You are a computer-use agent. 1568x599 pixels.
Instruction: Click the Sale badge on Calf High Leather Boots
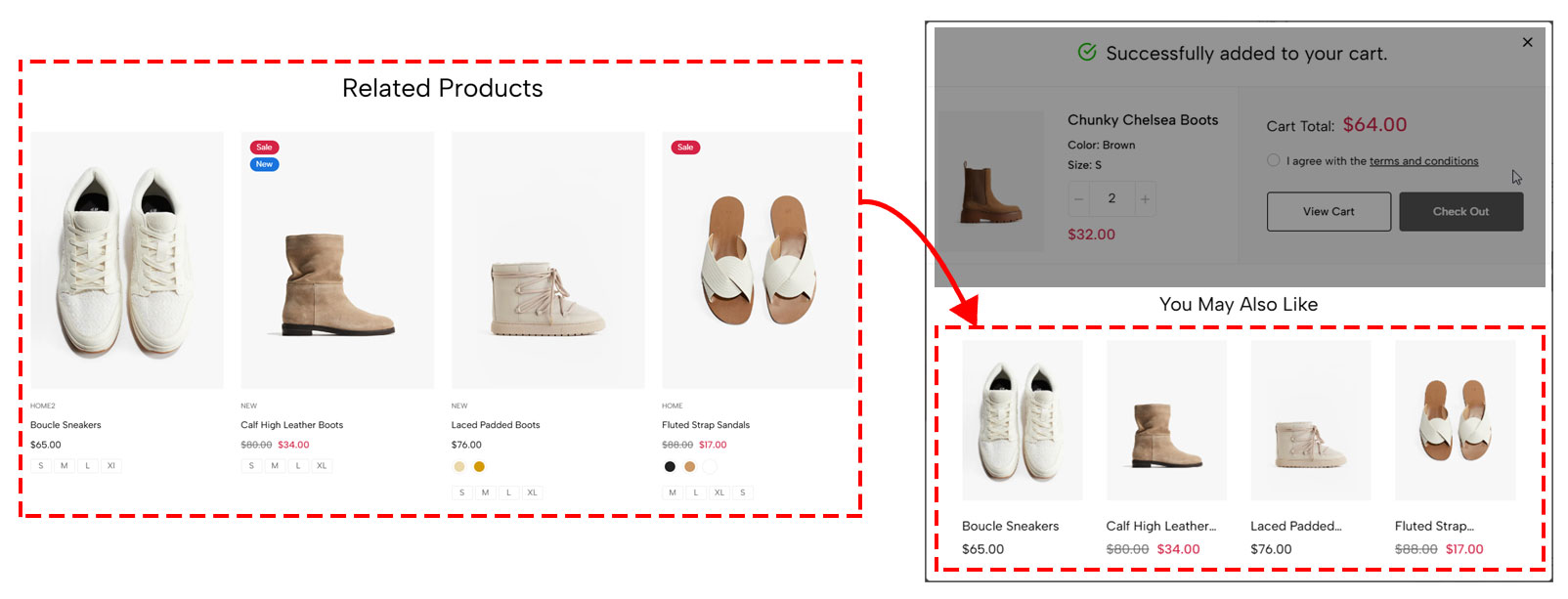click(x=264, y=147)
